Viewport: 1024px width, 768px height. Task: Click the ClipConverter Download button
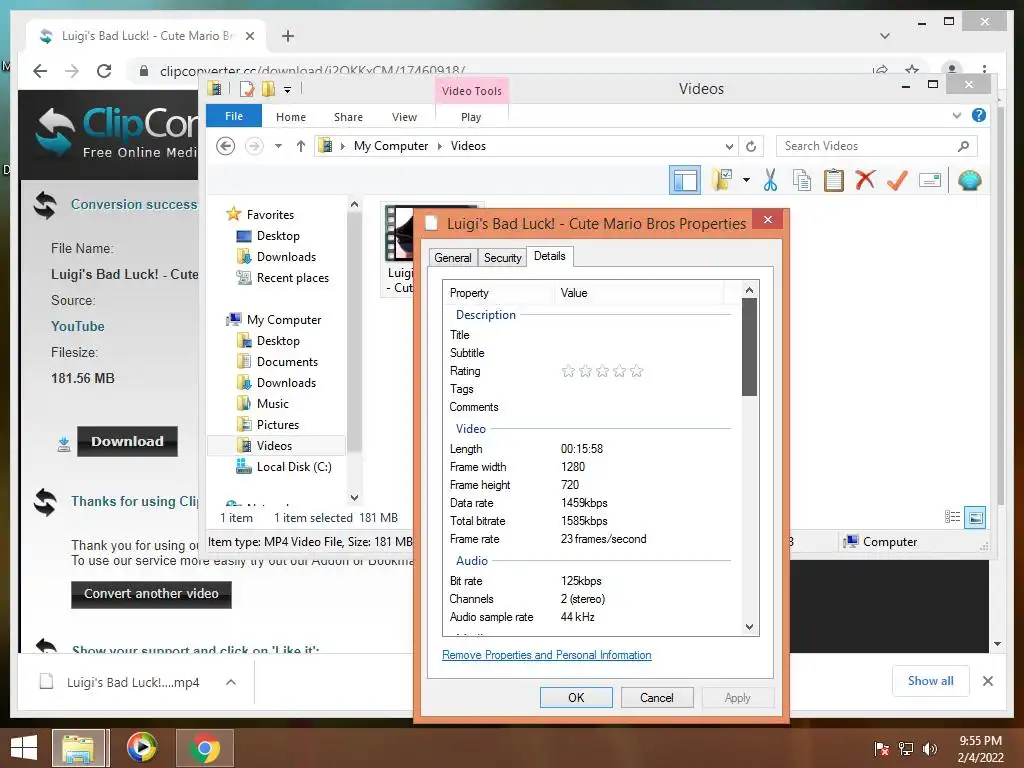[127, 441]
